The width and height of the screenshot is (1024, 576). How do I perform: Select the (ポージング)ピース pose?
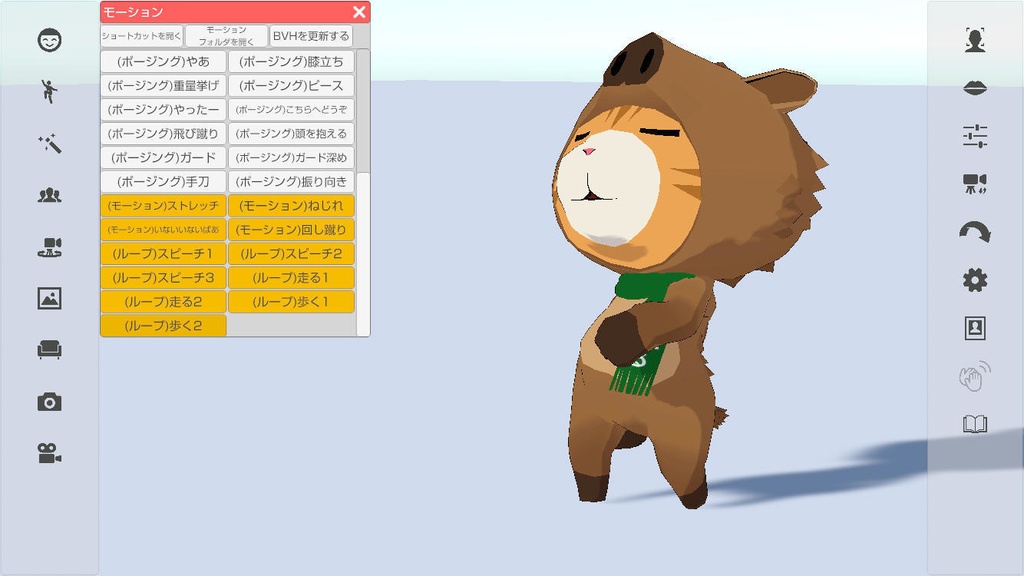290,85
